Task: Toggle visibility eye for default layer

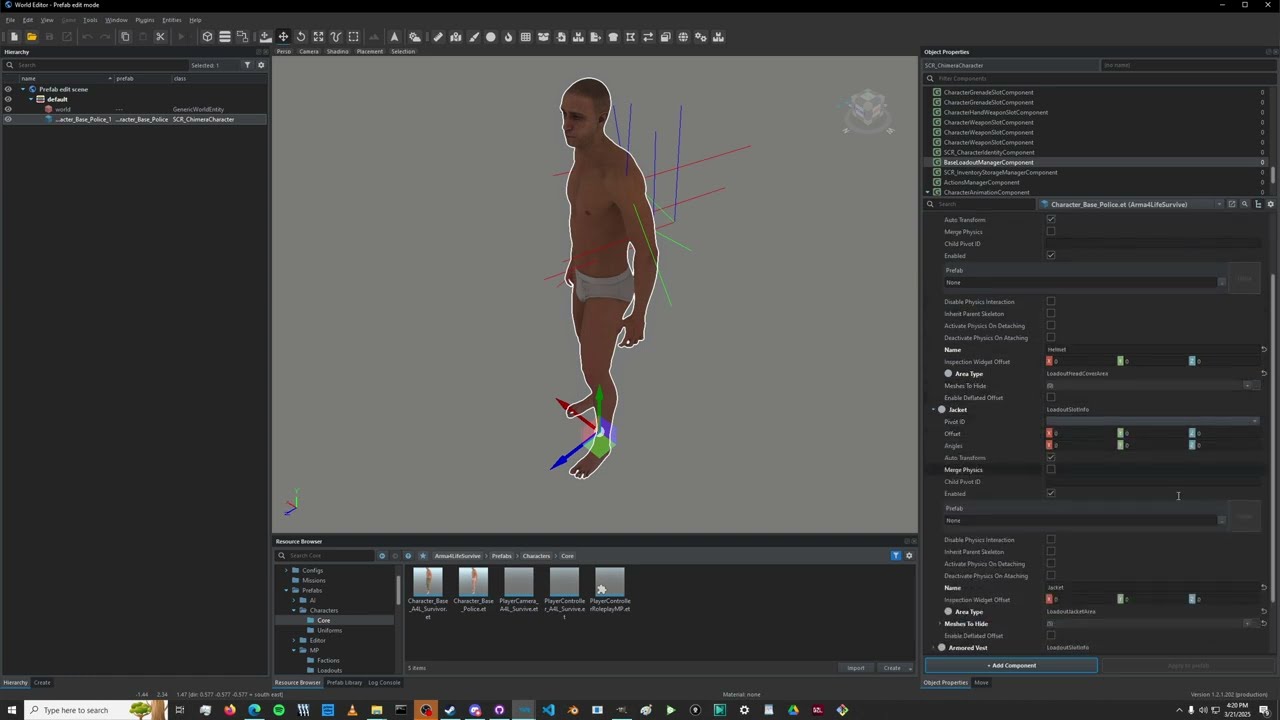Action: (x=8, y=99)
